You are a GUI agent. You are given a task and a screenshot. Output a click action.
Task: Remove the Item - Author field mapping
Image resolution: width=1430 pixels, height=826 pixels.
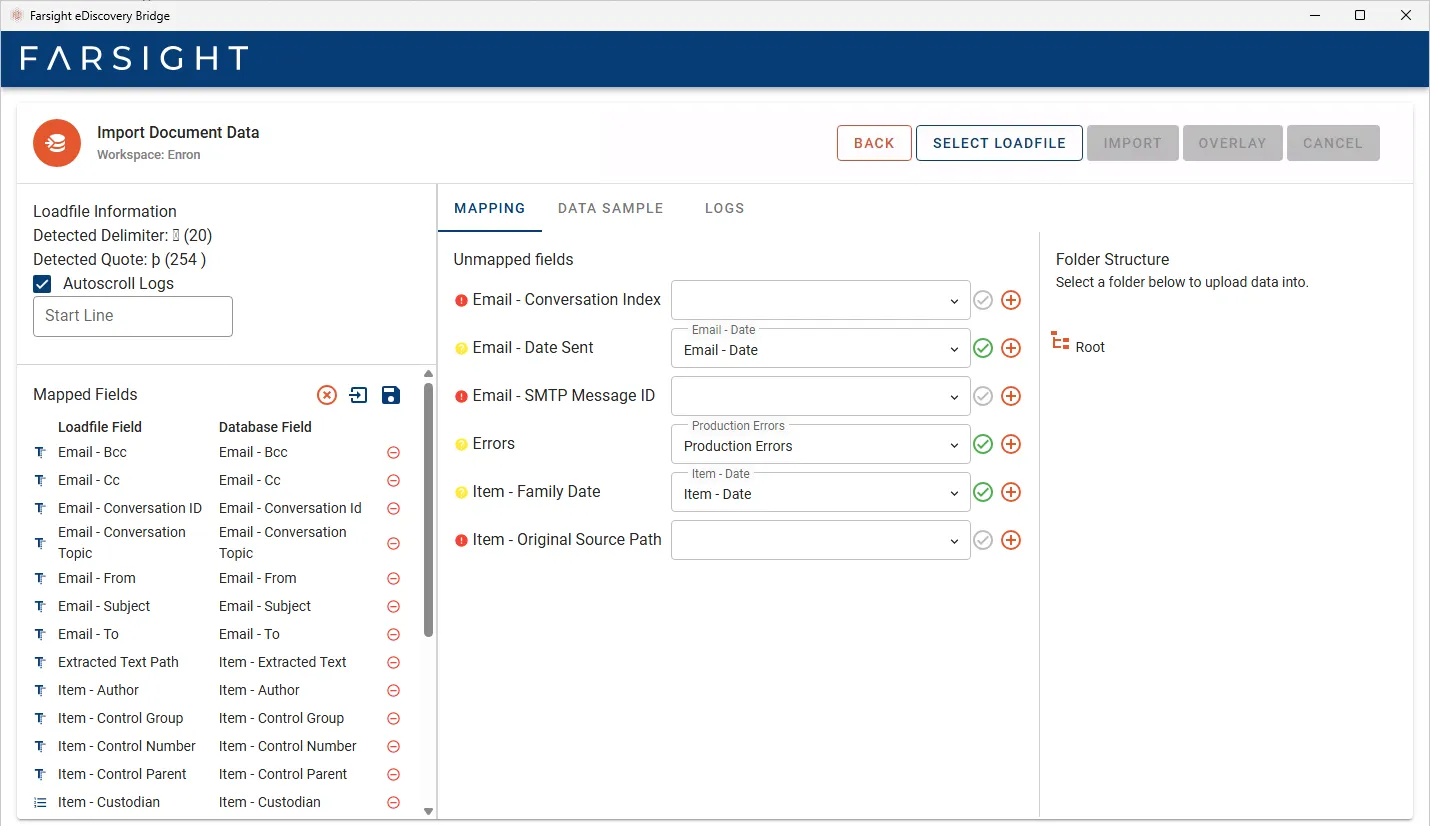(393, 691)
